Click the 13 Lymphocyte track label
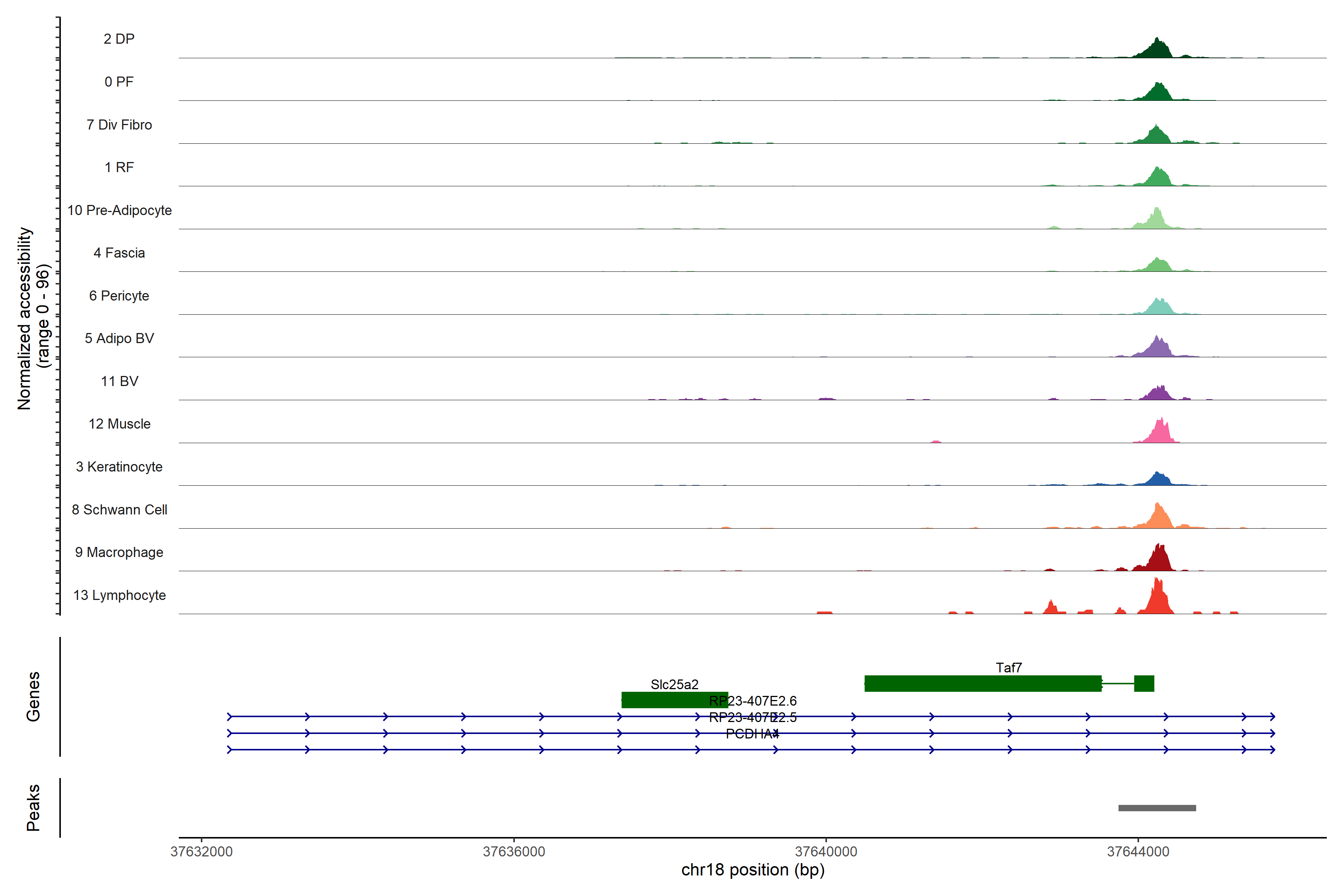 pyautogui.click(x=119, y=595)
